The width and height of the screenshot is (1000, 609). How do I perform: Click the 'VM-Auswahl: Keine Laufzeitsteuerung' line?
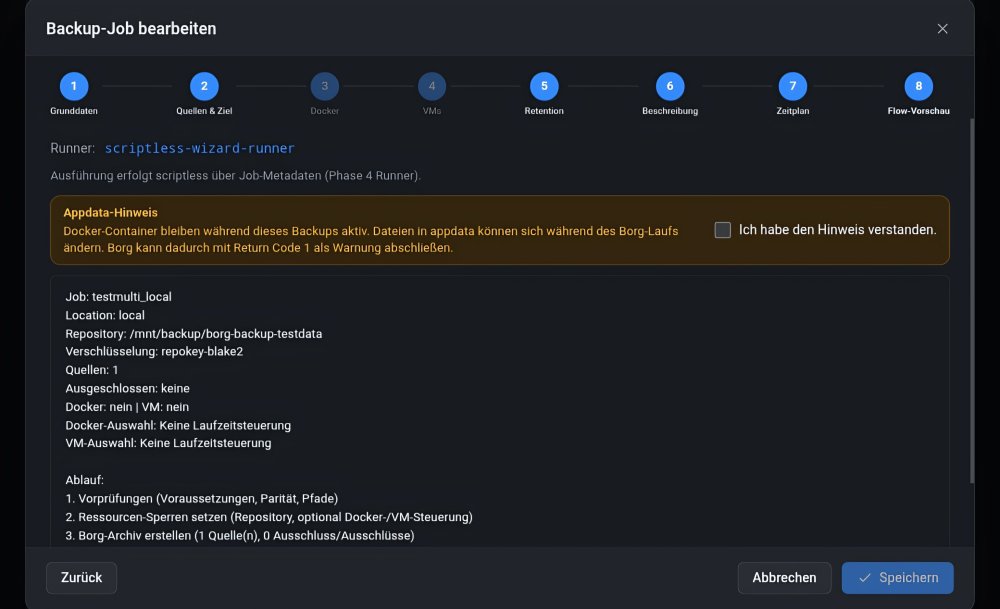click(168, 443)
